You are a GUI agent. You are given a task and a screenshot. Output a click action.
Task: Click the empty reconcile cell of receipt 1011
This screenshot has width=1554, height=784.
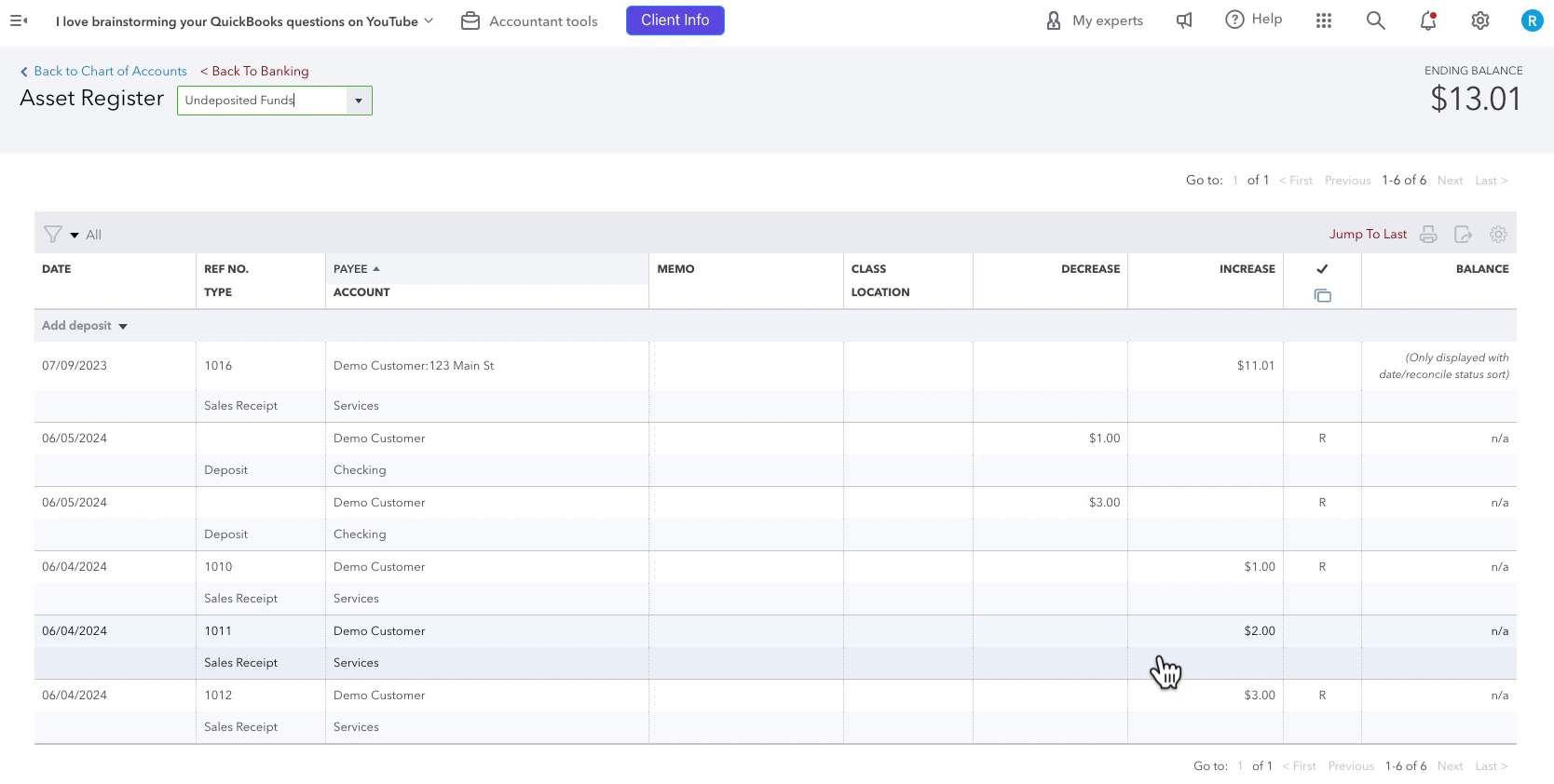tap(1322, 631)
